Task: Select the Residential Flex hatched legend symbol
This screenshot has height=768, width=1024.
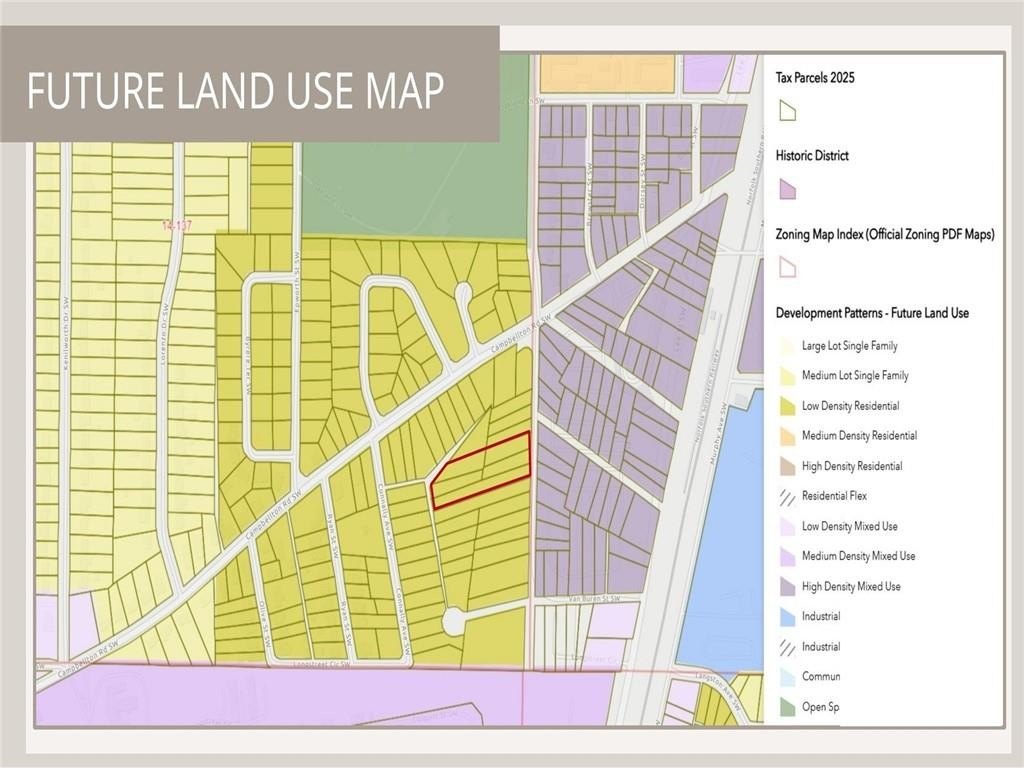Action: tap(788, 497)
